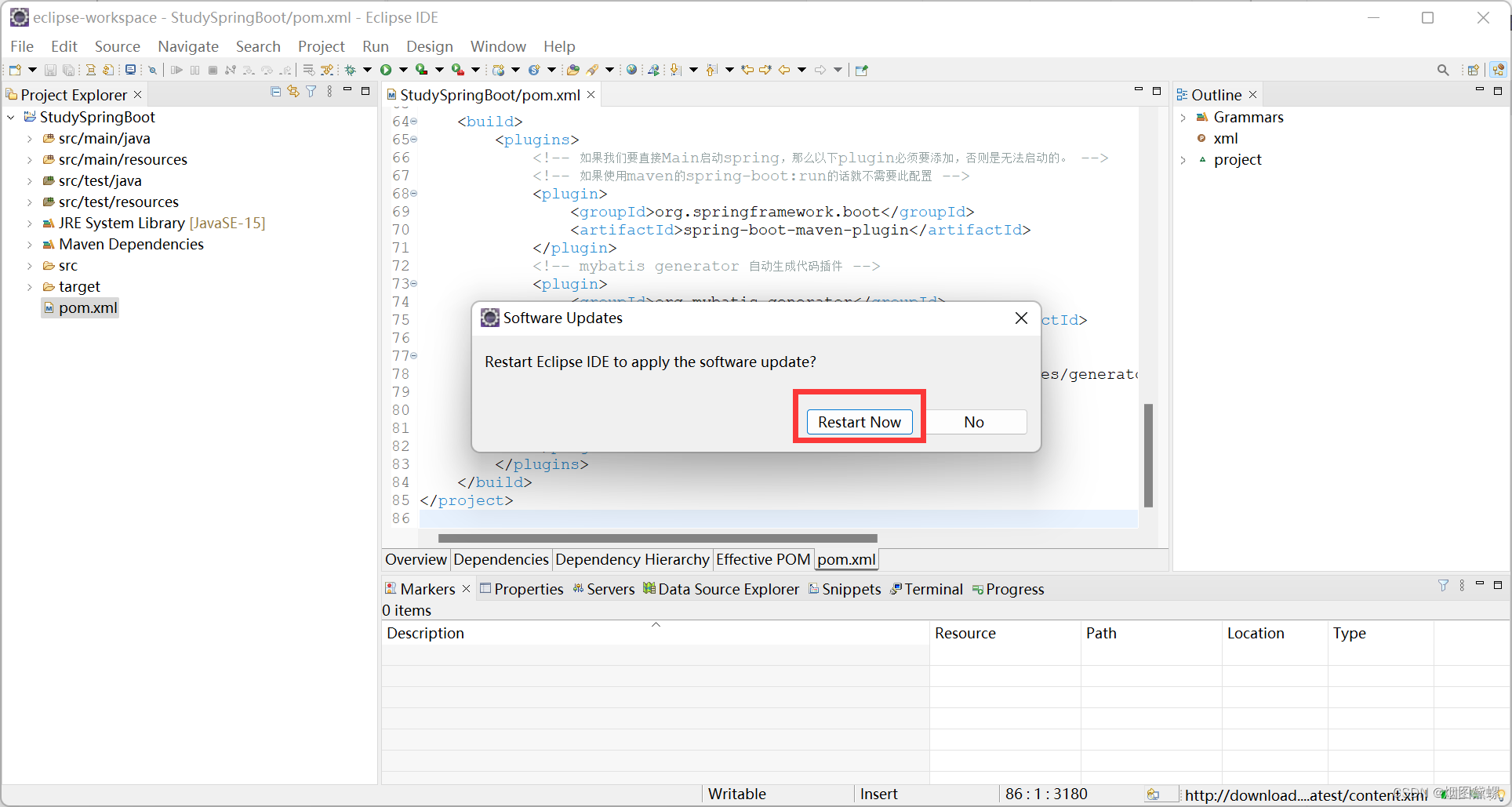Open the New wizard dropdown arrow
The width and height of the screenshot is (1512, 807).
point(32,70)
